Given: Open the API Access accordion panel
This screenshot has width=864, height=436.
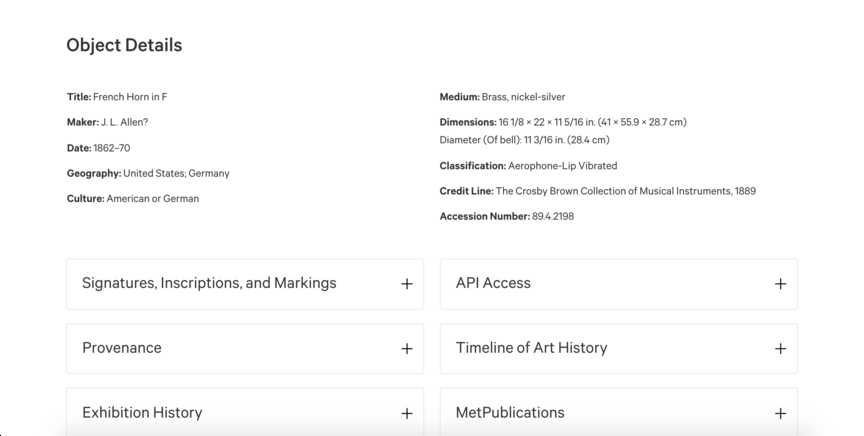Looking at the screenshot, I should click(493, 283).
